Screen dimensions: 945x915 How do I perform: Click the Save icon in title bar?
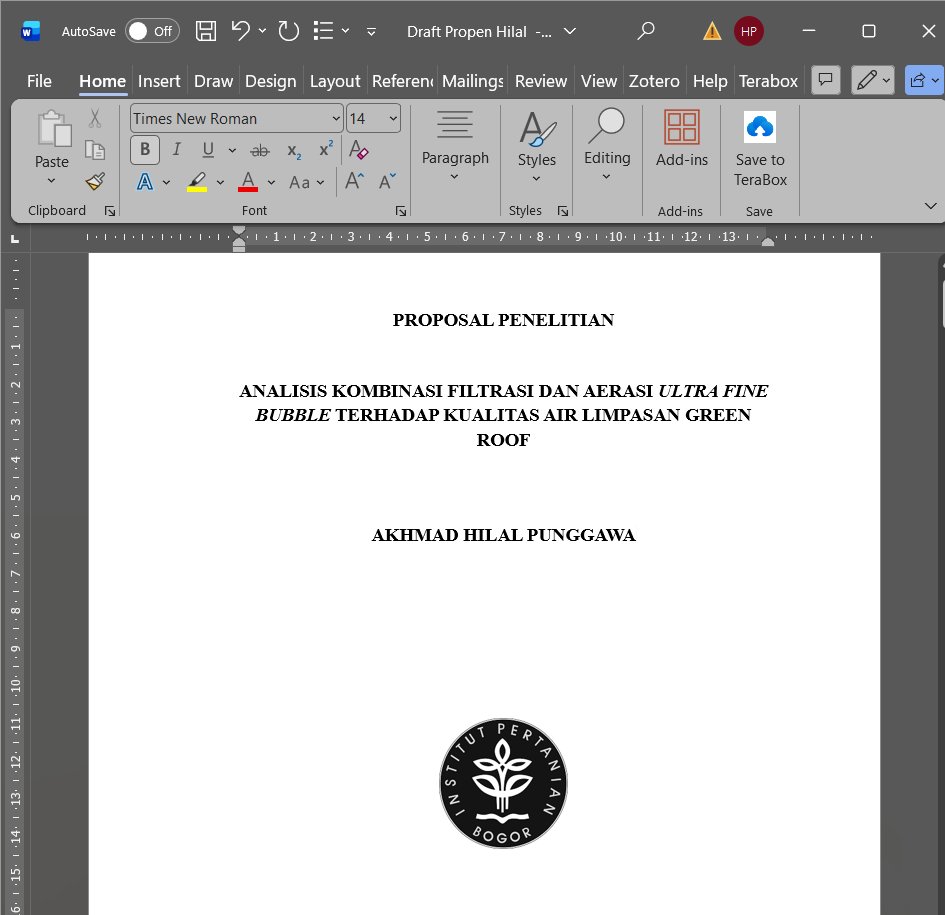(206, 31)
